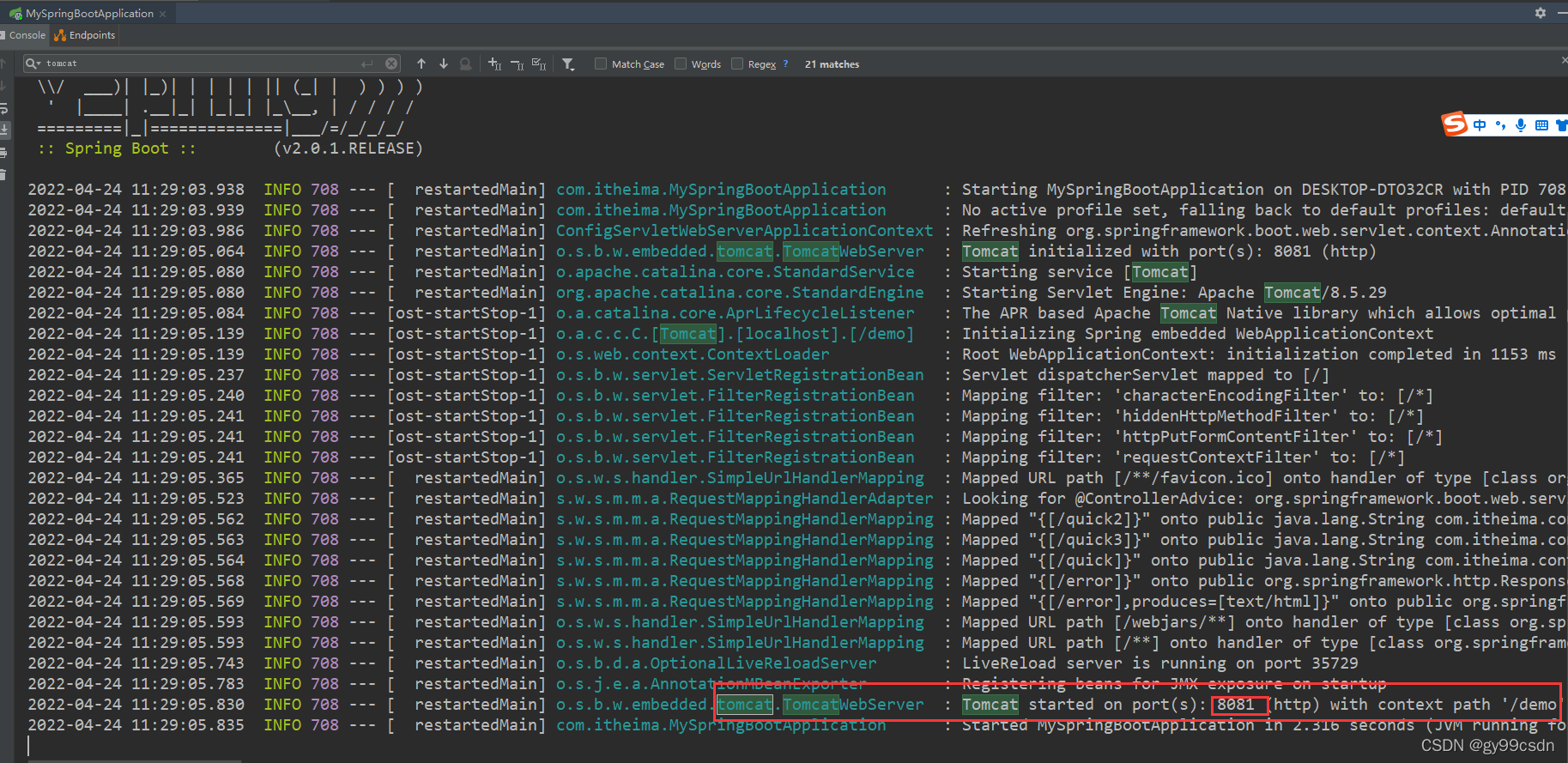1568x763 pixels.
Task: Click the Sogou input method logo
Action: pos(1454,124)
